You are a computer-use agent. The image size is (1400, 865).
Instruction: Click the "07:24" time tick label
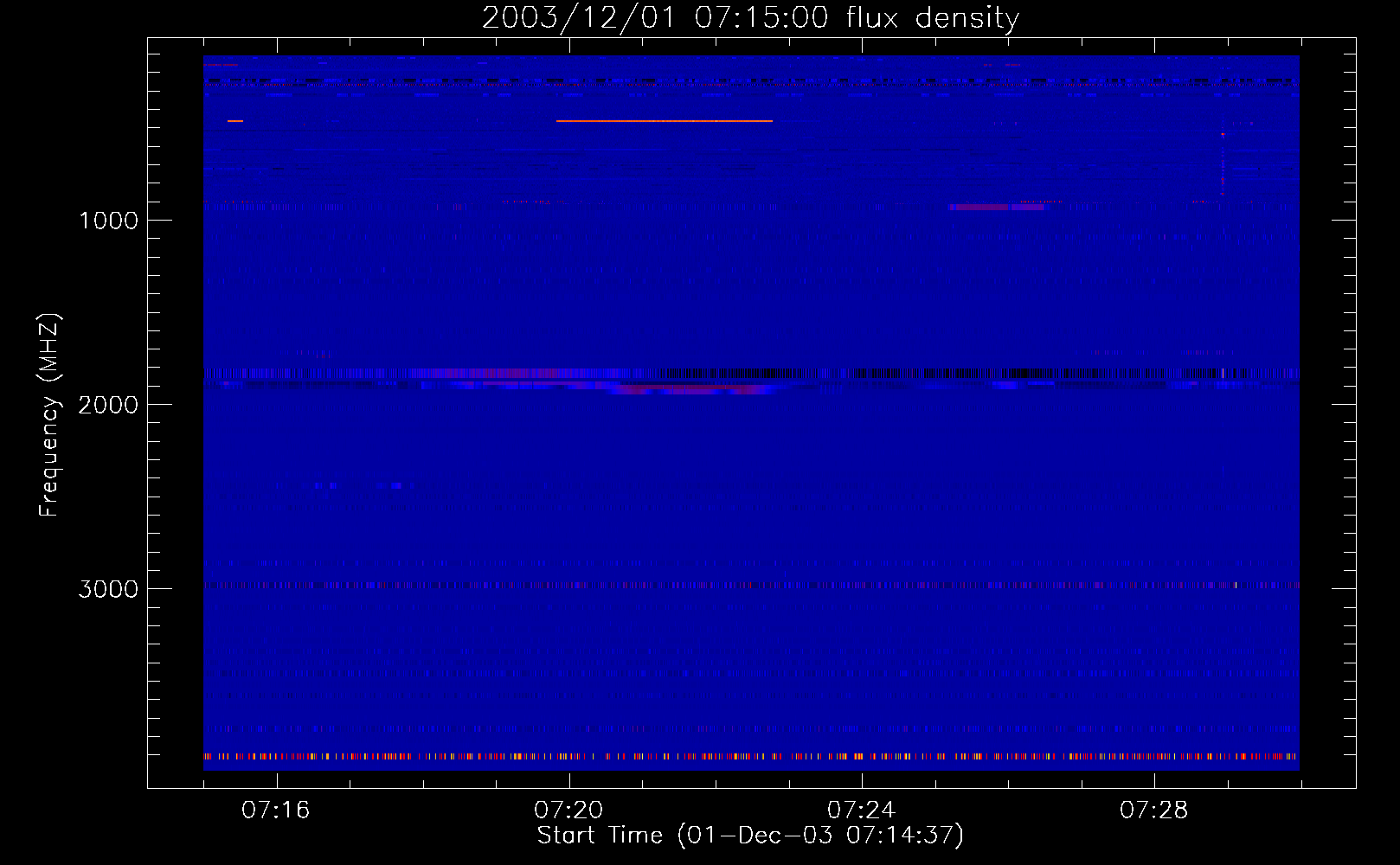click(x=861, y=811)
